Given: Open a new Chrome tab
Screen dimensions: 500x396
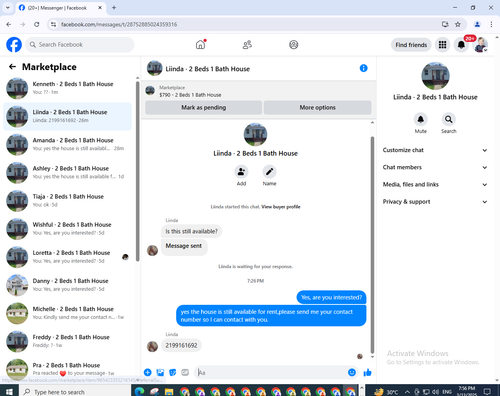Looking at the screenshot, I should tap(114, 8).
